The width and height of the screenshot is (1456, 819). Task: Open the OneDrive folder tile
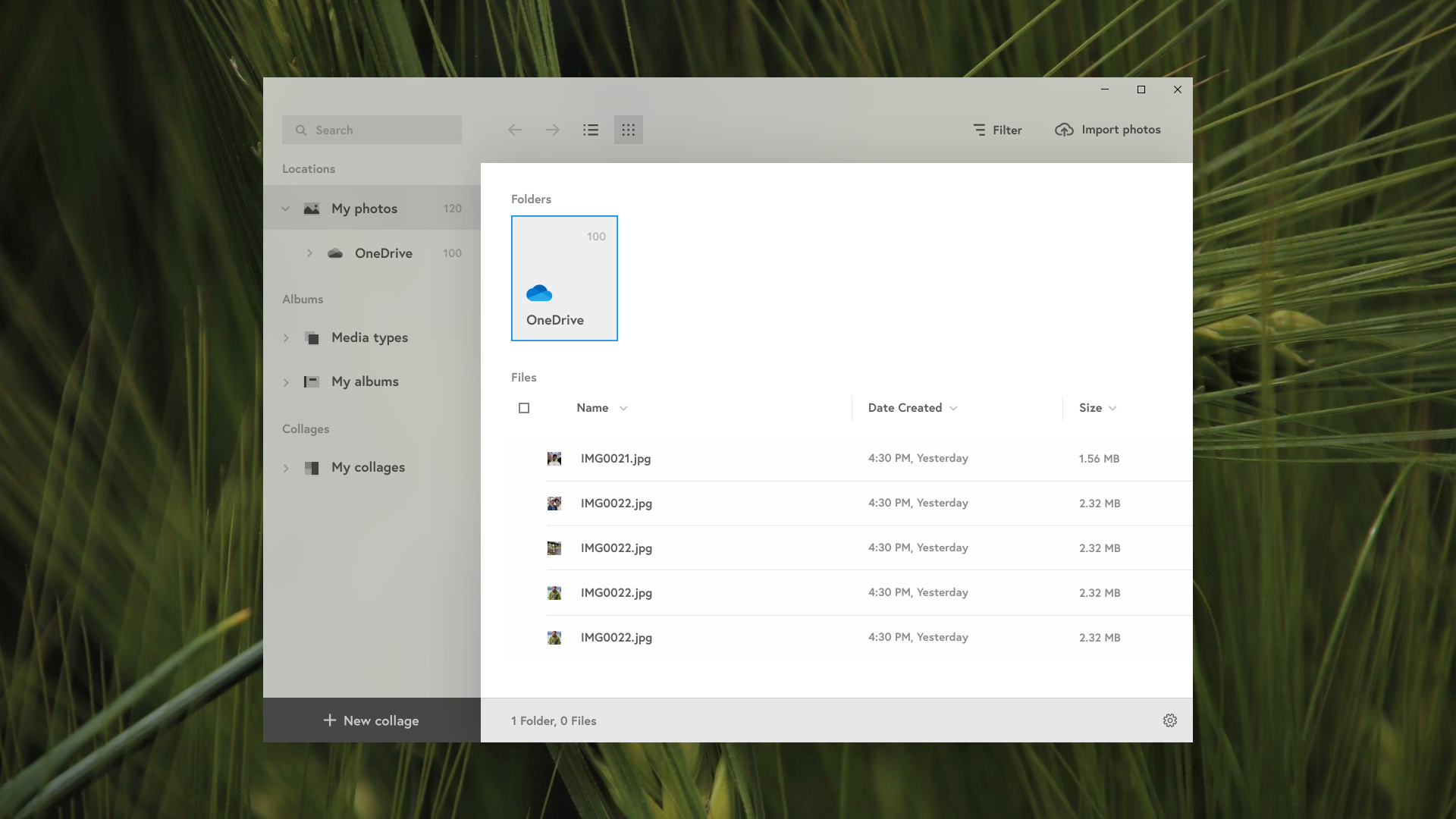pos(564,278)
